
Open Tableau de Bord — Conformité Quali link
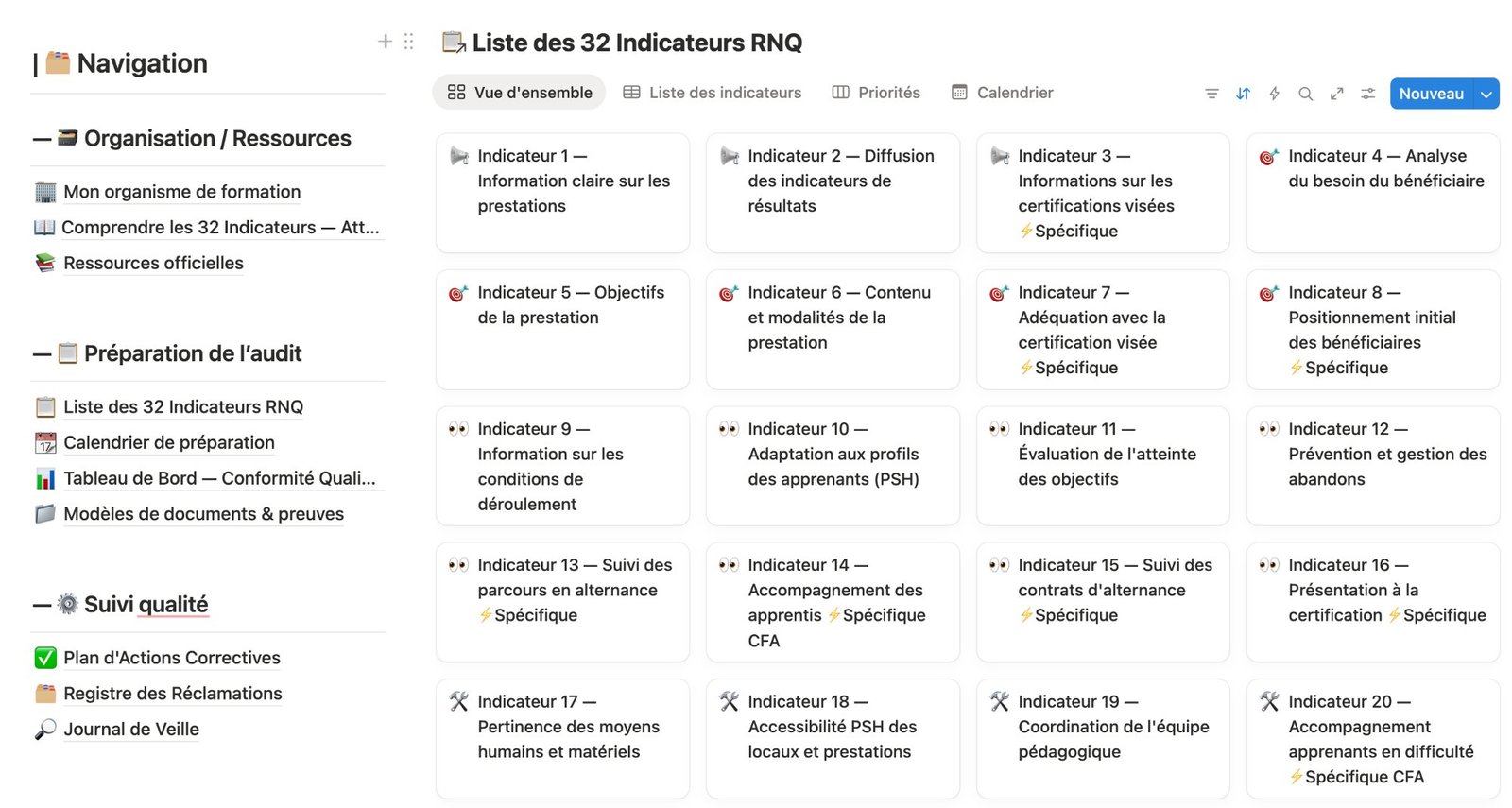click(x=219, y=478)
